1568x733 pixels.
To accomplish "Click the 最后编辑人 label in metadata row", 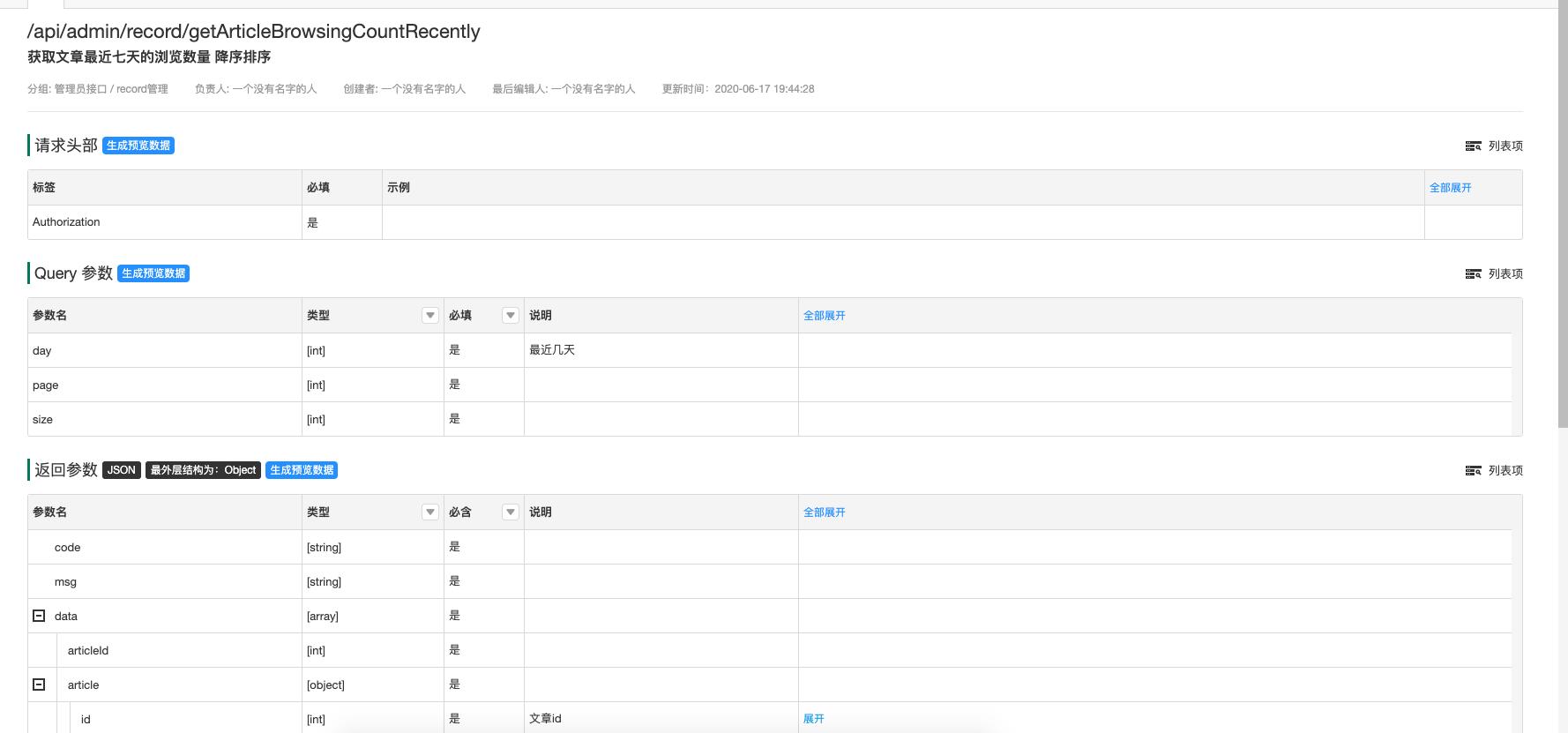I will 564,89.
